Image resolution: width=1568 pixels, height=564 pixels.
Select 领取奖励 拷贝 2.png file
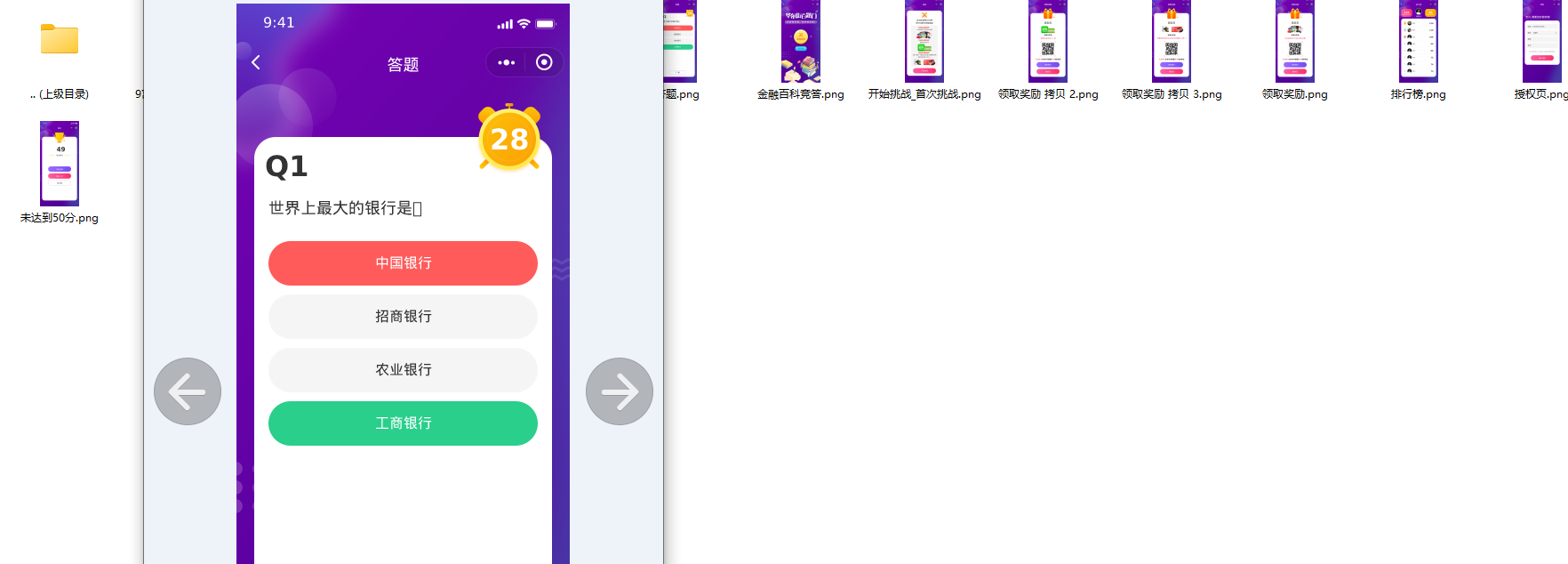click(x=1048, y=42)
